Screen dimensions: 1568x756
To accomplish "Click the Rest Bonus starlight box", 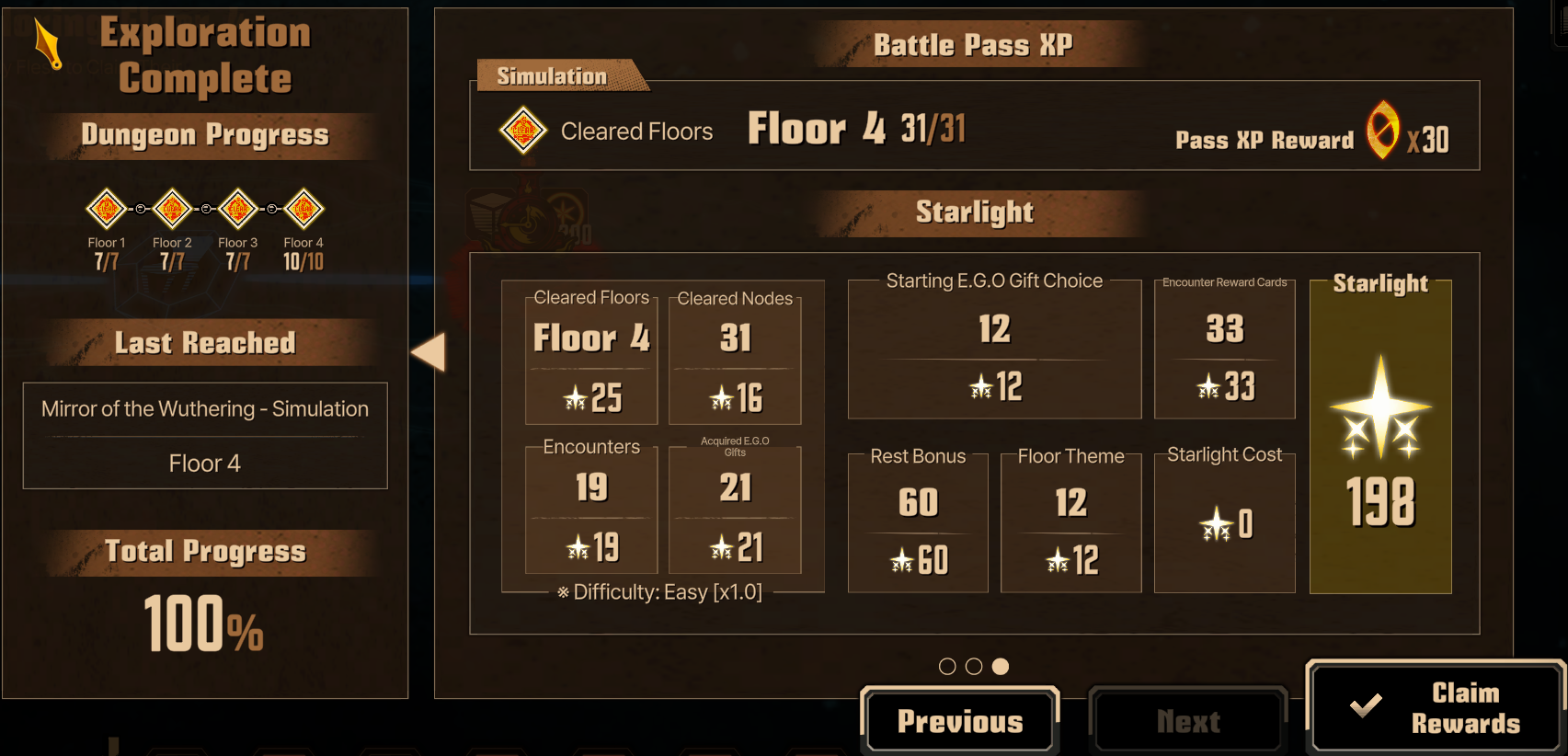I will (918, 522).
